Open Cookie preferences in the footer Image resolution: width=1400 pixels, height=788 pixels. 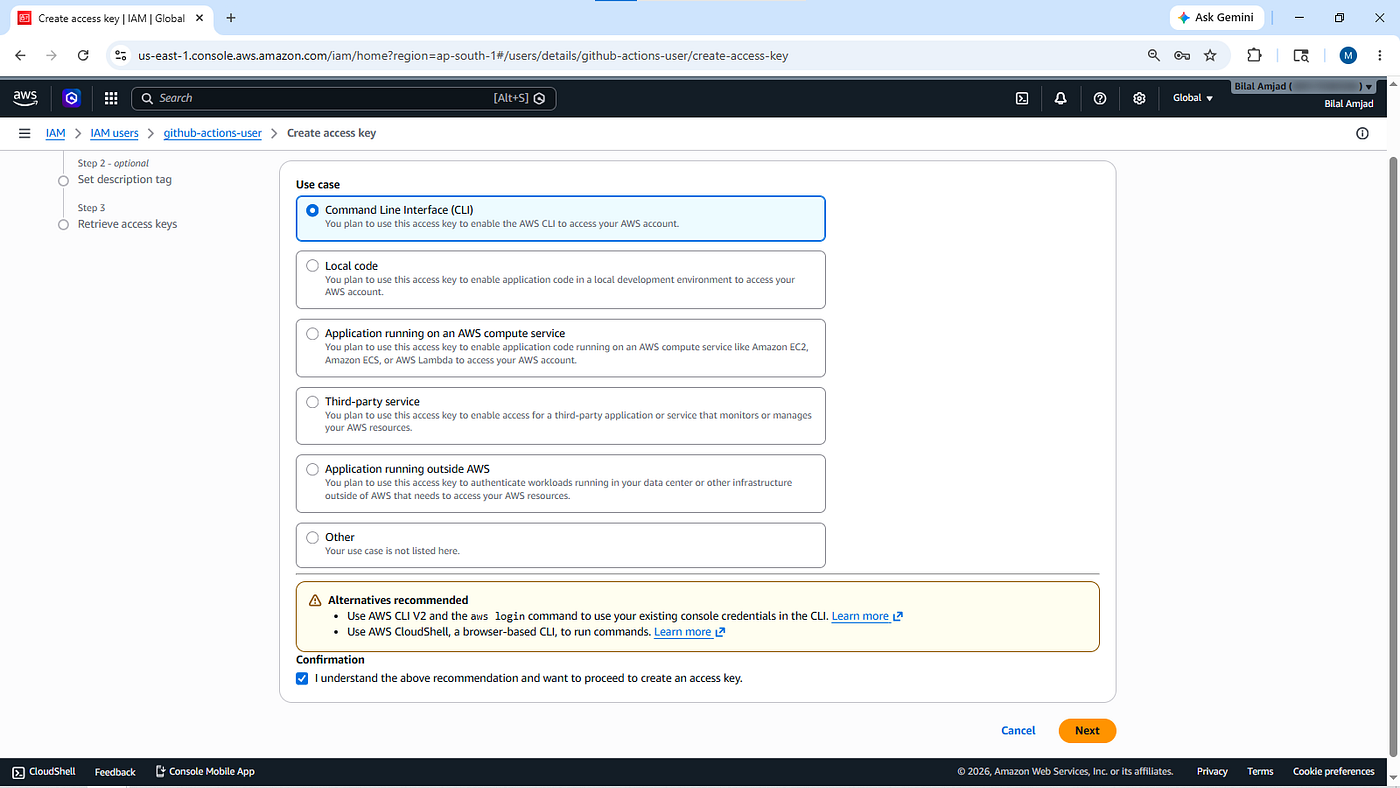tap(1333, 772)
